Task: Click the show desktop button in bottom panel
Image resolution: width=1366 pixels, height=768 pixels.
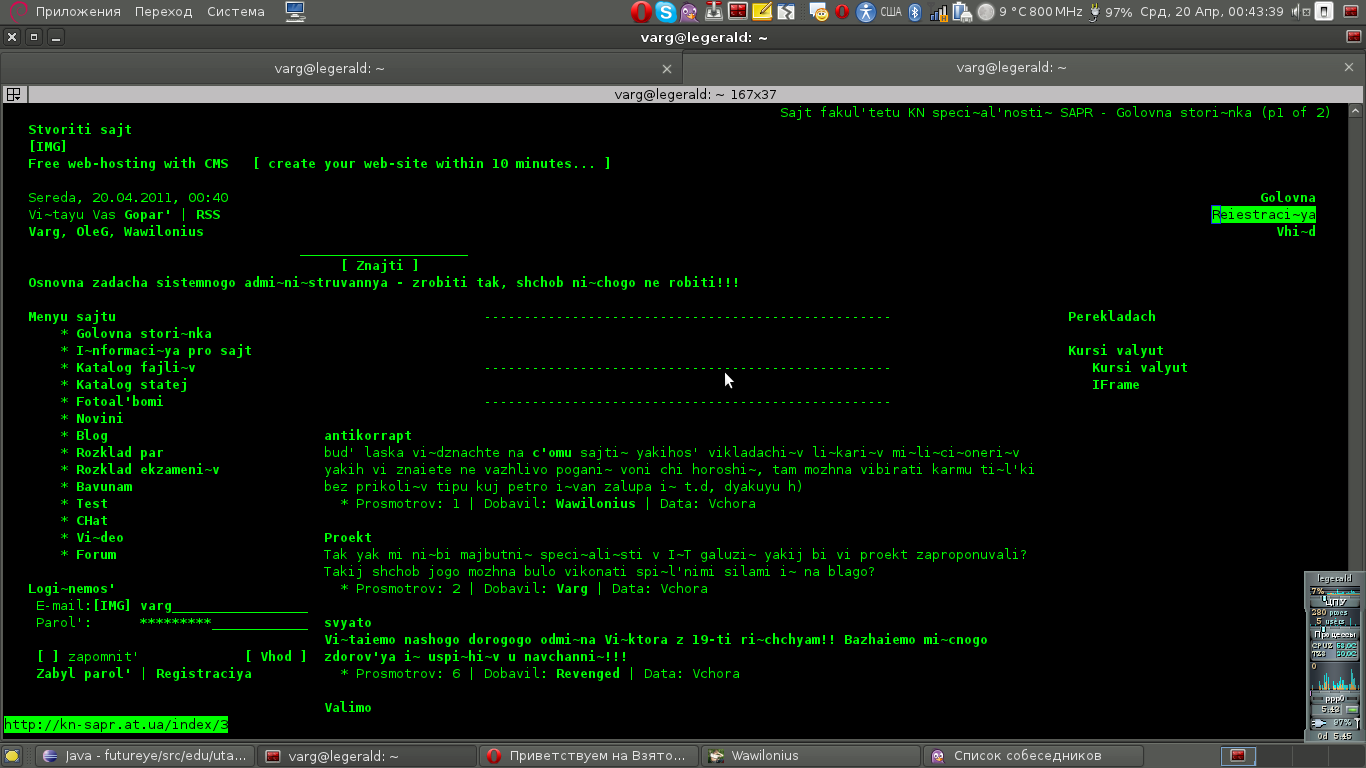Action: click(12, 756)
